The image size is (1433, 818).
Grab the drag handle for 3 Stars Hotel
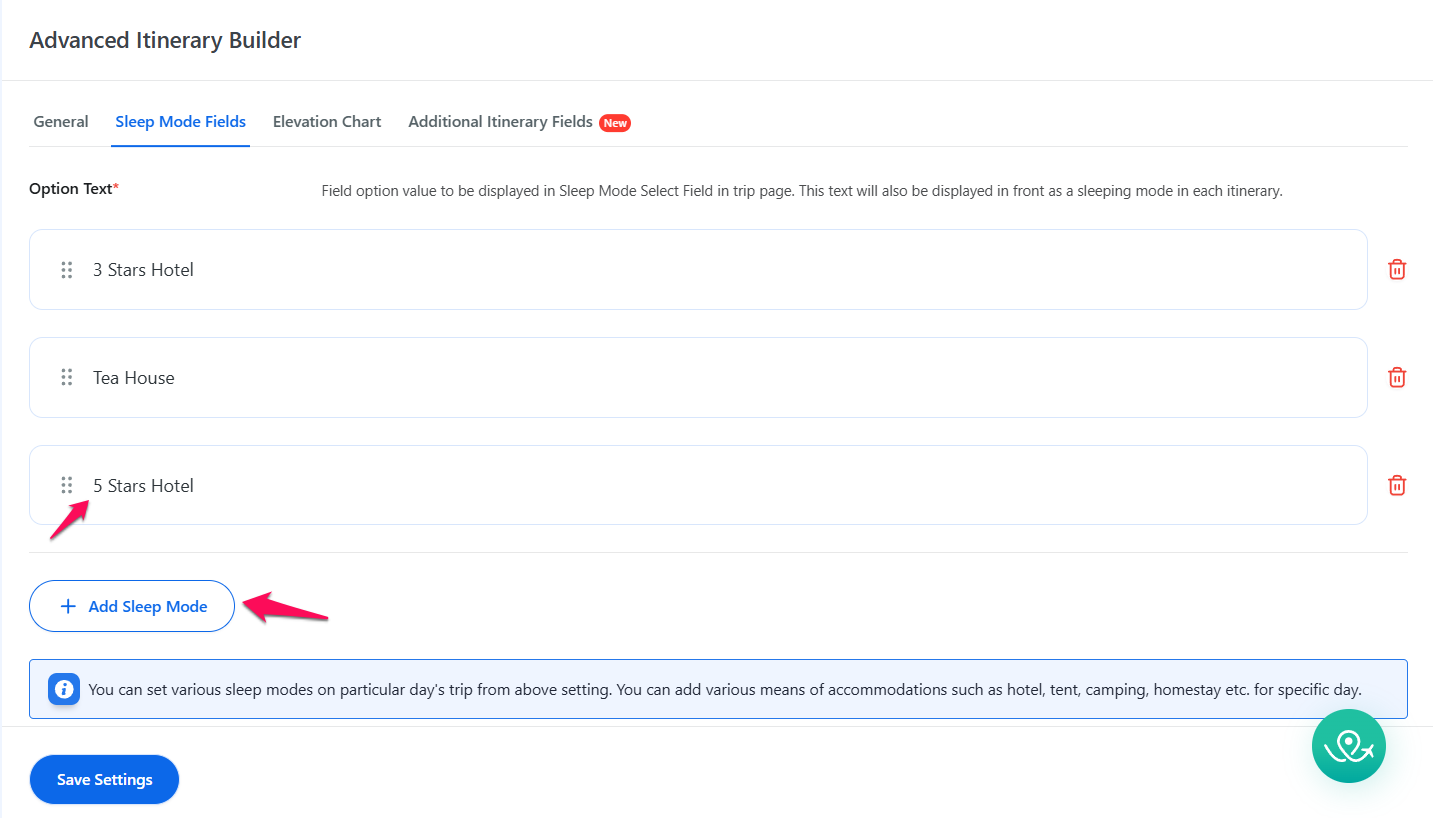point(67,270)
